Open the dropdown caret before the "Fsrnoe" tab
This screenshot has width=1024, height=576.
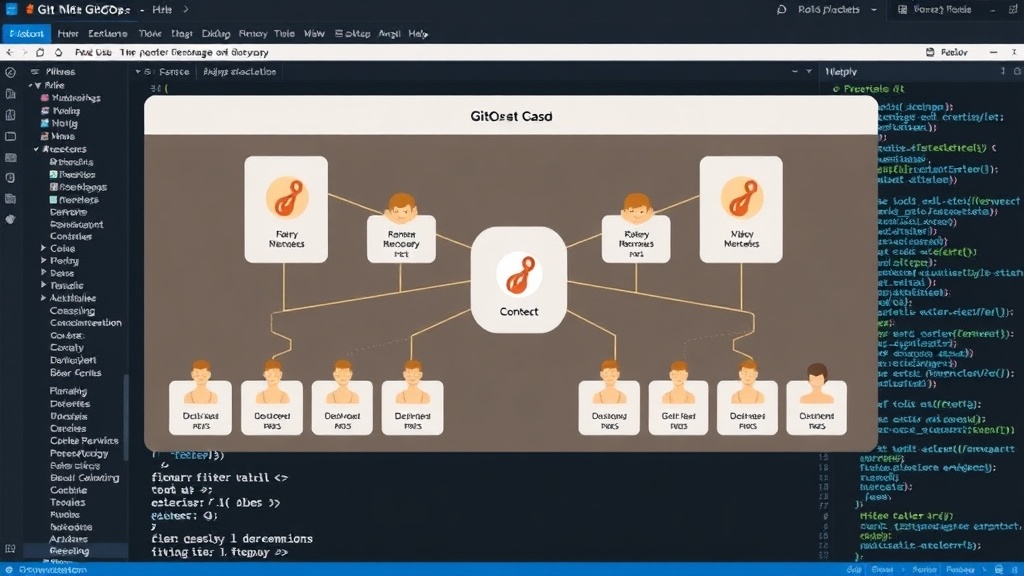tap(138, 72)
